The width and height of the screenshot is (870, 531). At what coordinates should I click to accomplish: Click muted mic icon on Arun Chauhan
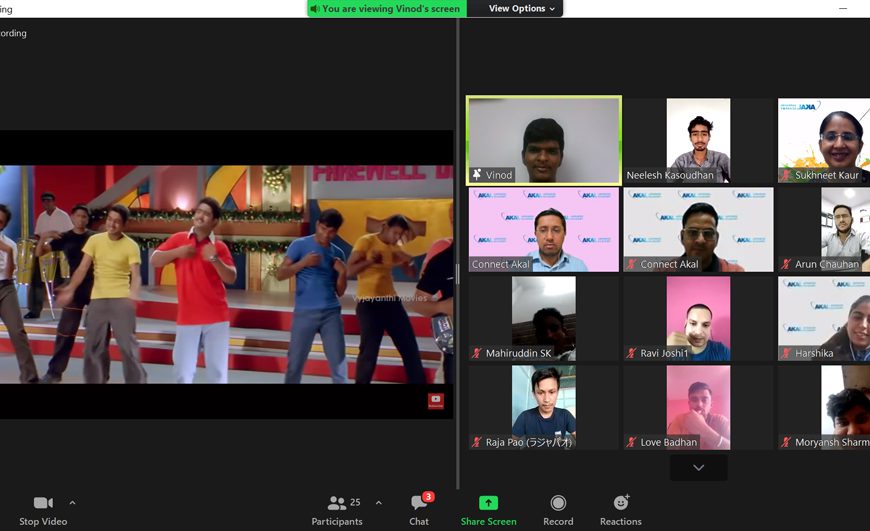[x=786, y=264]
